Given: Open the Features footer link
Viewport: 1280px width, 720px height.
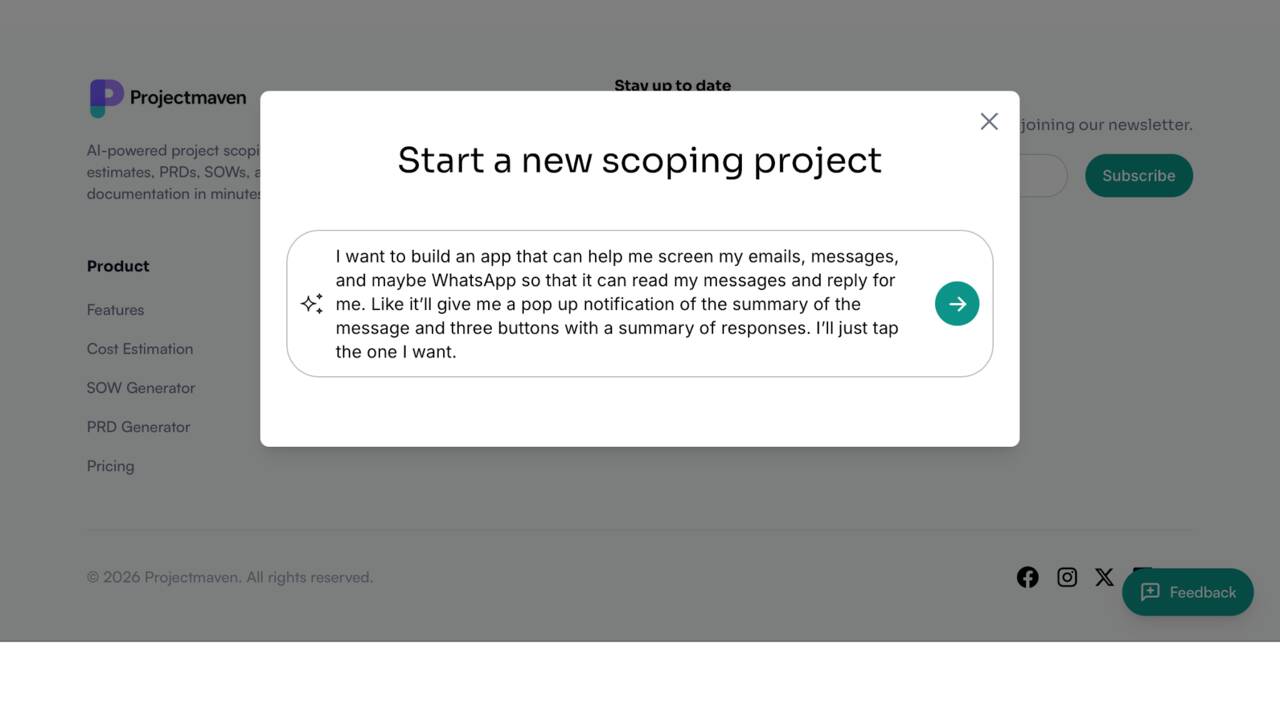Looking at the screenshot, I should click(x=115, y=310).
